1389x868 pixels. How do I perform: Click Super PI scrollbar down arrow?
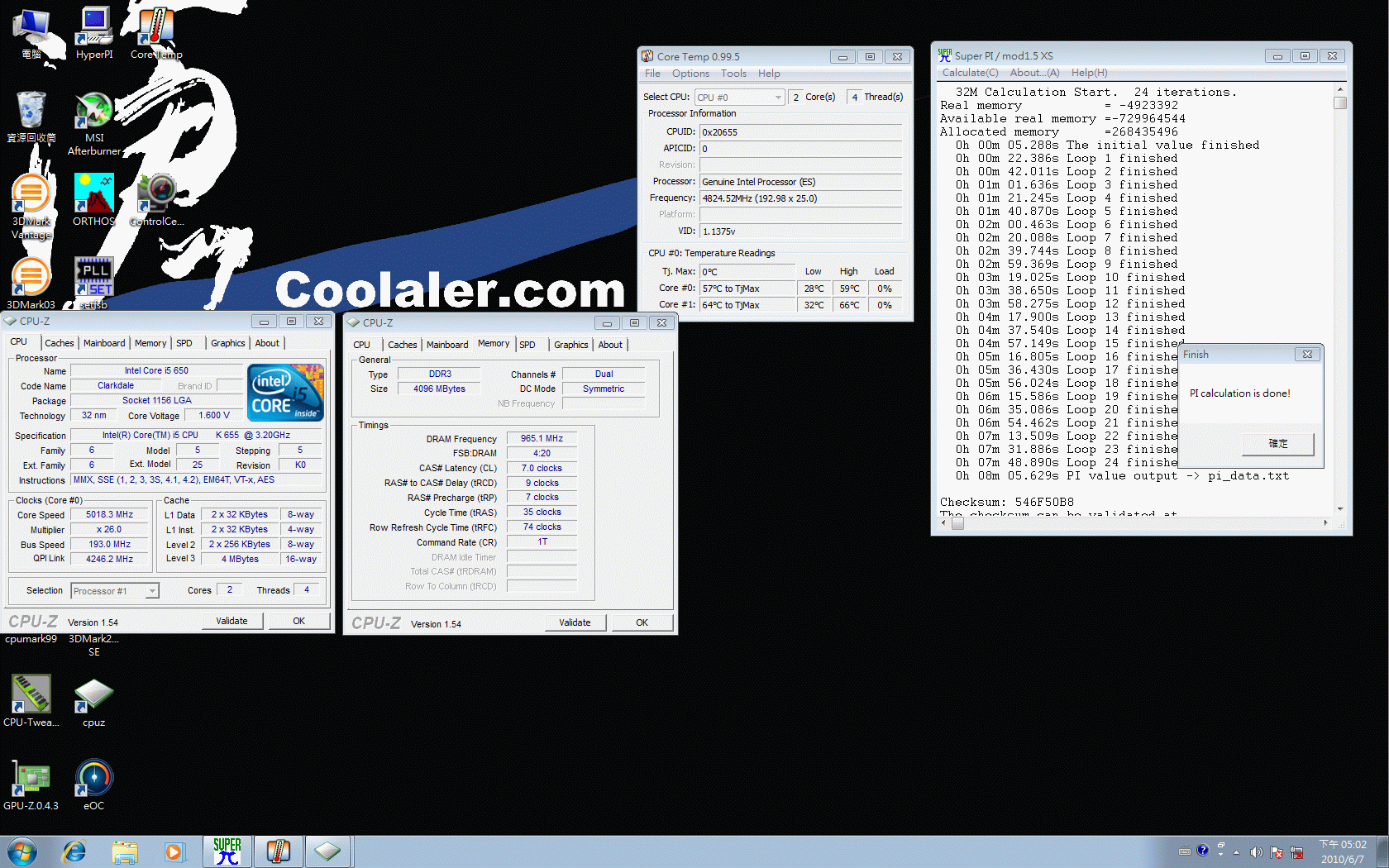pos(1340,509)
